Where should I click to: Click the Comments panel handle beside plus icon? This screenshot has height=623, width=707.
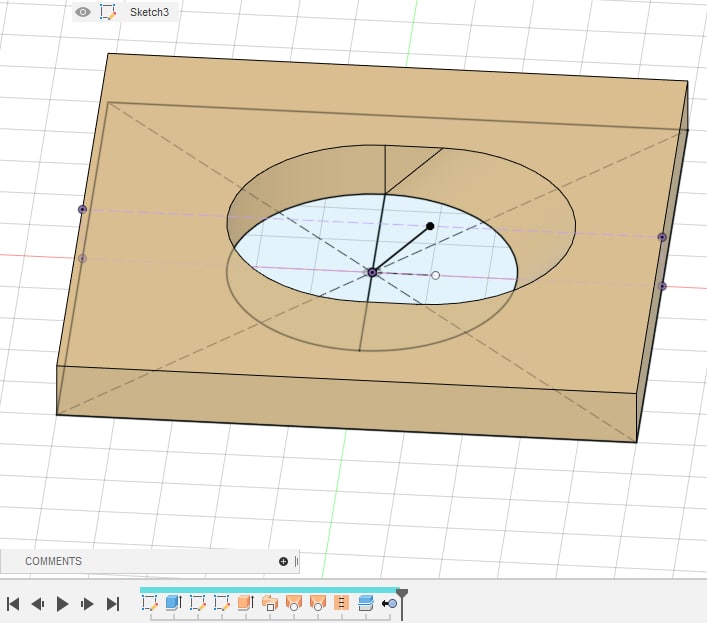296,561
